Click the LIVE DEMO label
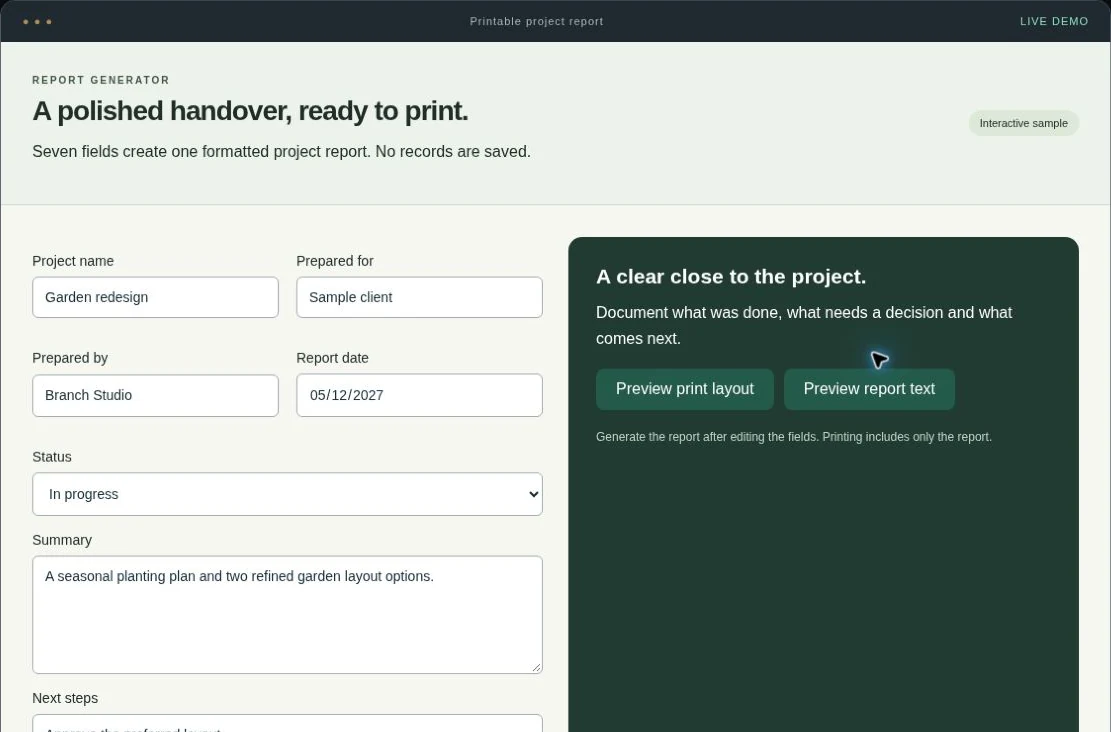Viewport: 1111px width, 732px height. (1054, 21)
